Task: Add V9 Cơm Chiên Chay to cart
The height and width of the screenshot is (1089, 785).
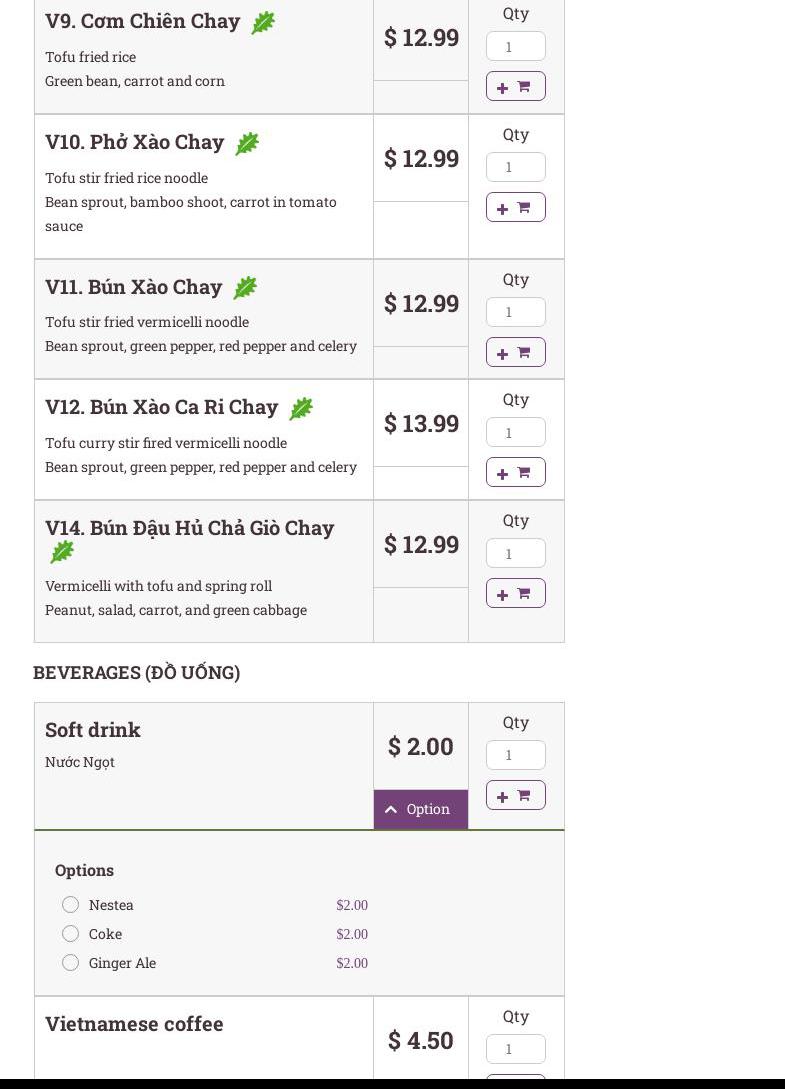Action: pyautogui.click(x=515, y=87)
